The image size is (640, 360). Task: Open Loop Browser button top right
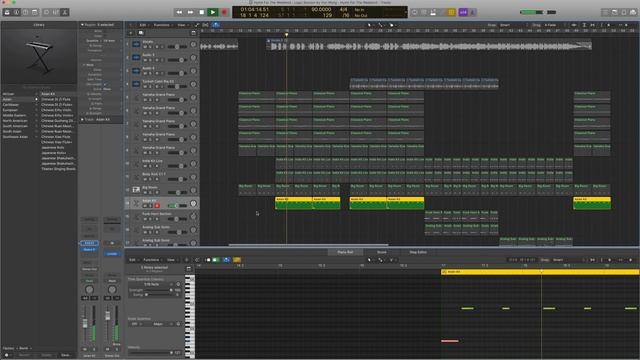[624, 12]
